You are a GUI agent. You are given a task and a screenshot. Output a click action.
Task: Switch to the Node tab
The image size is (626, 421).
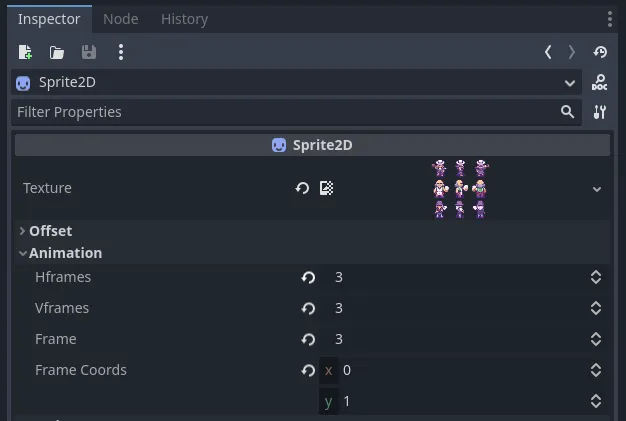121,19
